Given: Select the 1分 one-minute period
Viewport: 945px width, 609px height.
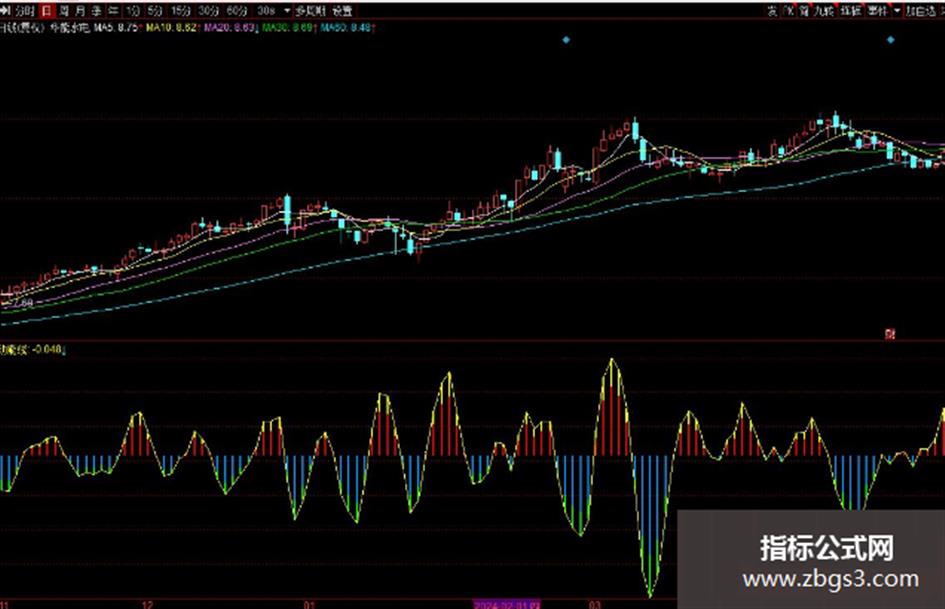Looking at the screenshot, I should (133, 10).
